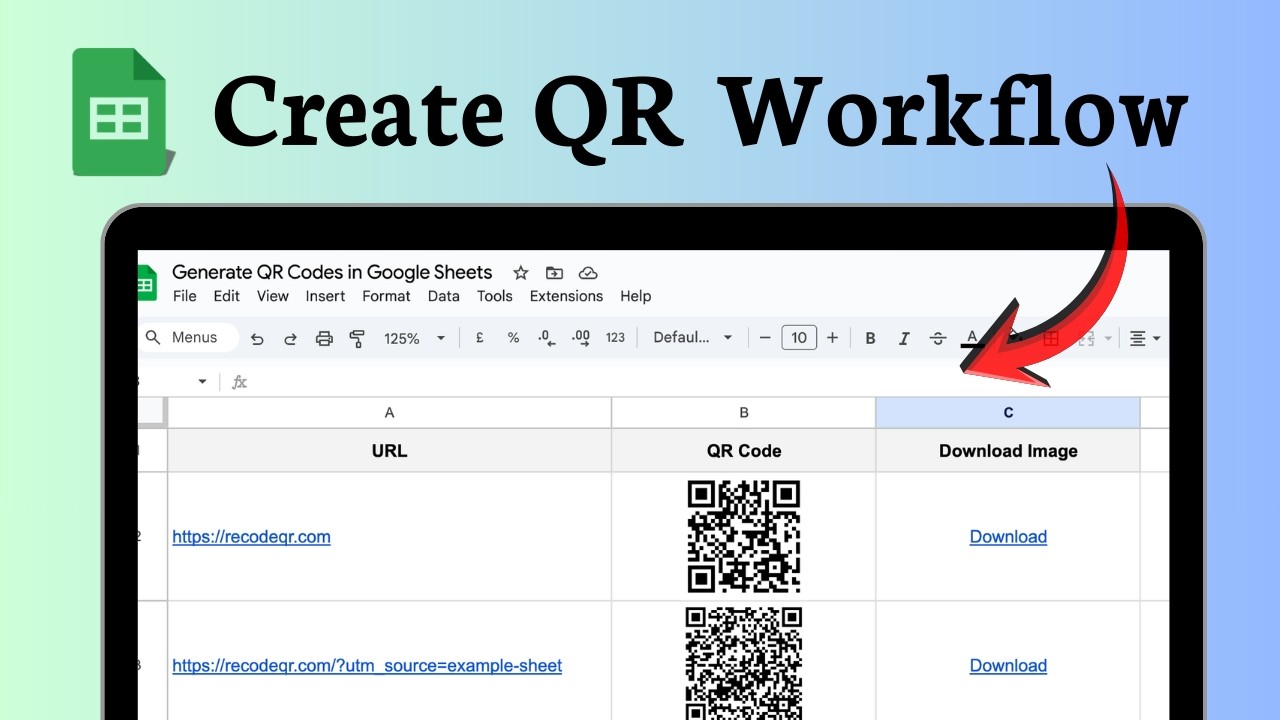Increase font size with the plus button

[832, 338]
